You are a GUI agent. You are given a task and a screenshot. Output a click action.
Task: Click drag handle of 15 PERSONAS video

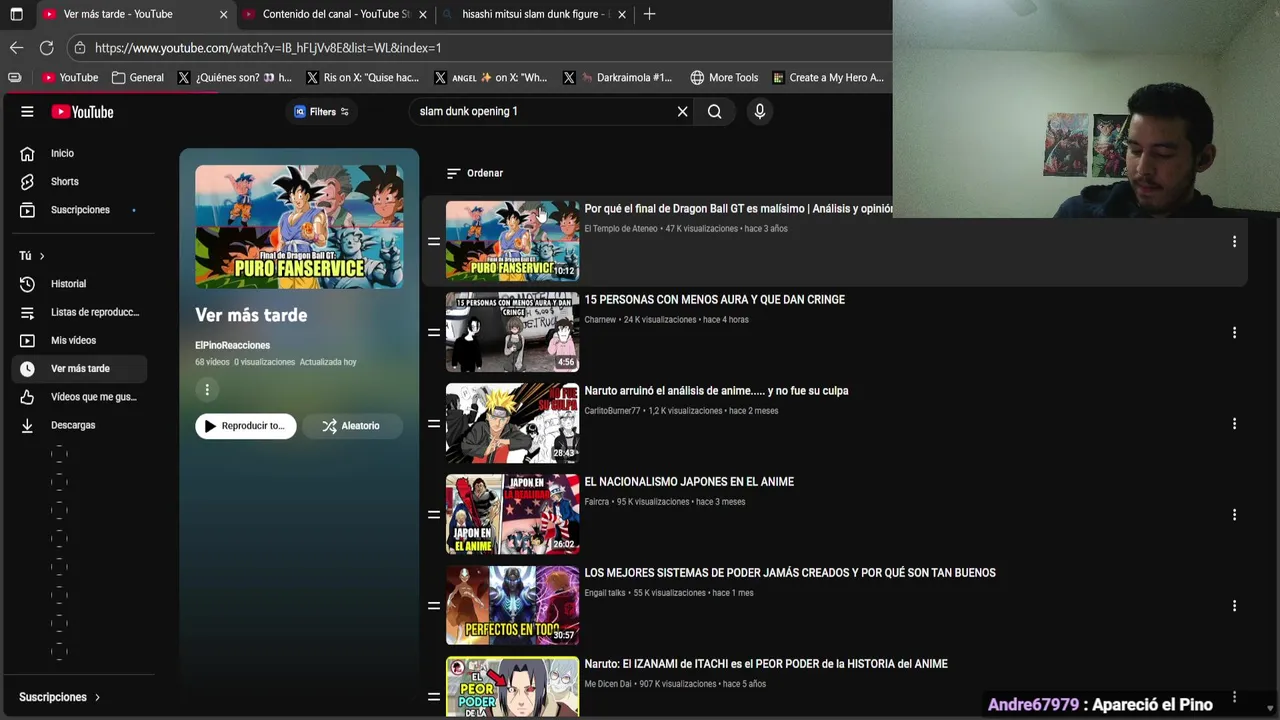coord(434,332)
